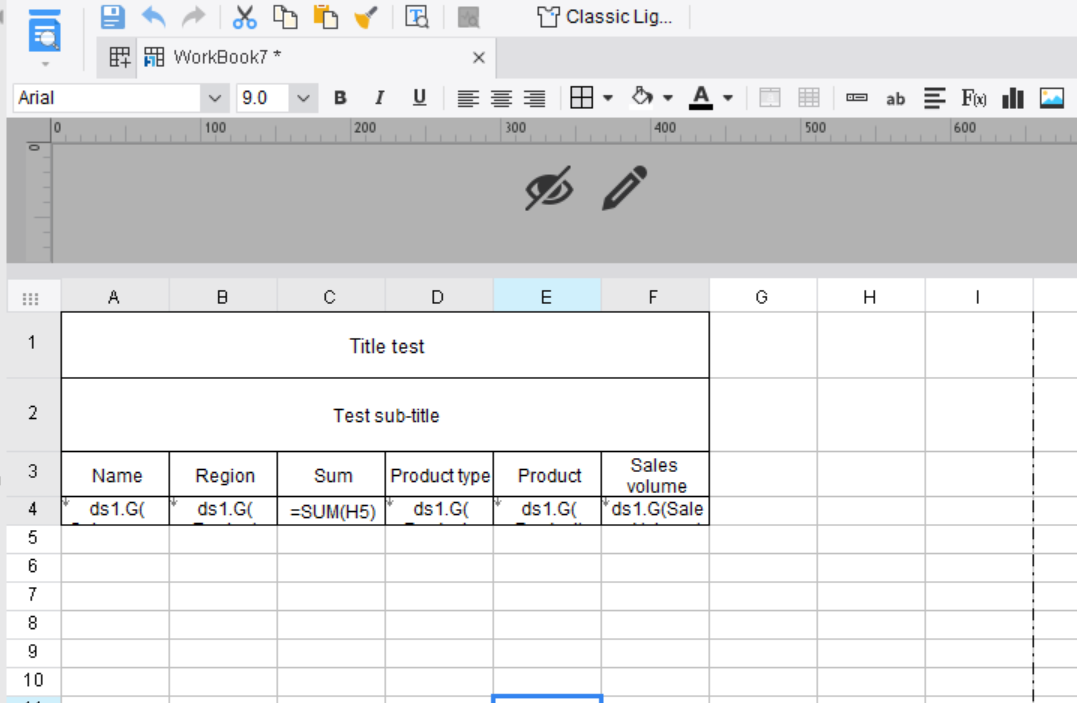Click the unmerge cells icon
The width and height of the screenshot is (1077, 703).
click(x=808, y=98)
